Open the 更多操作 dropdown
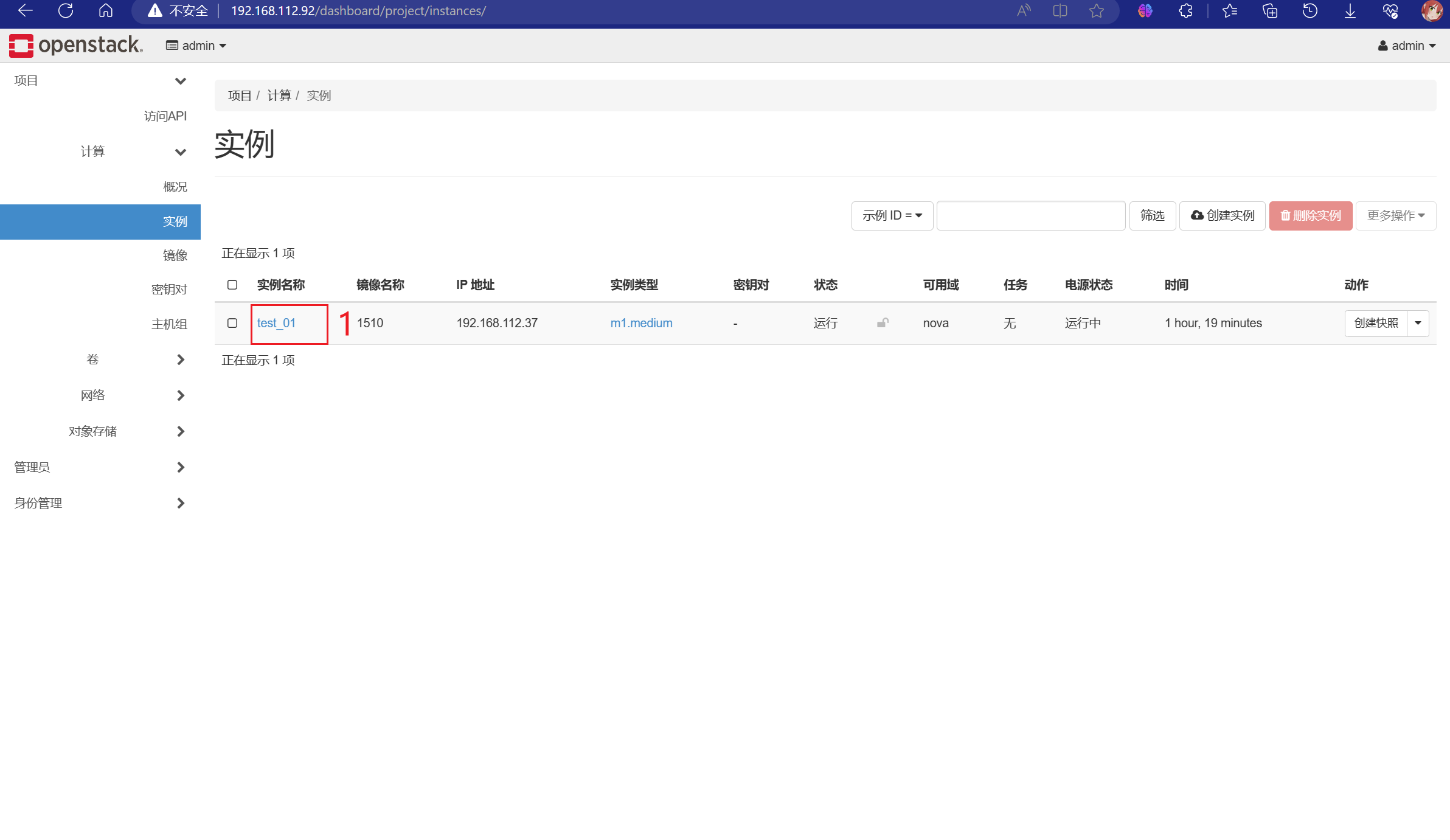This screenshot has height=840, width=1450. point(1396,215)
